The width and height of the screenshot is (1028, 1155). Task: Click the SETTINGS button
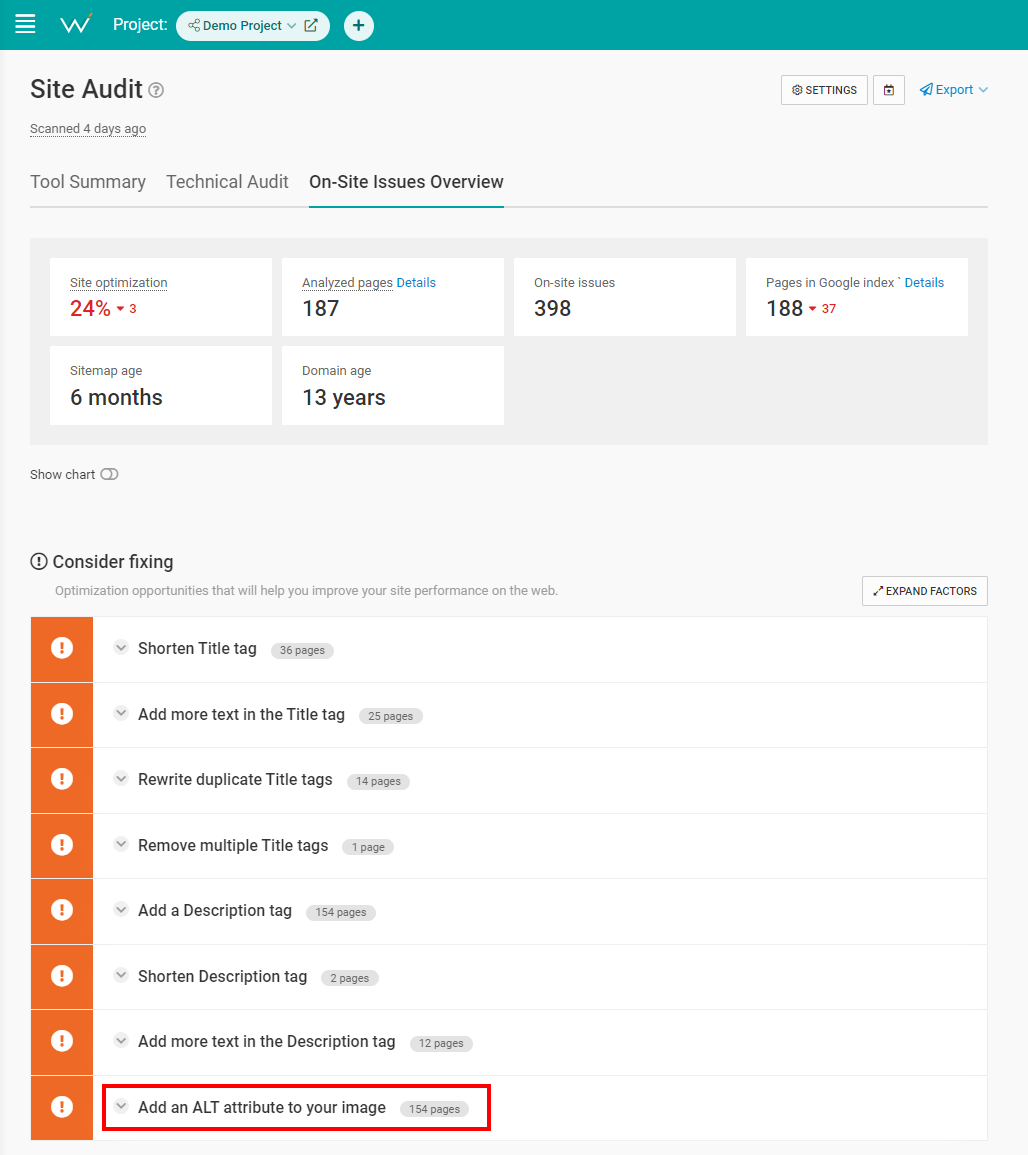(824, 90)
